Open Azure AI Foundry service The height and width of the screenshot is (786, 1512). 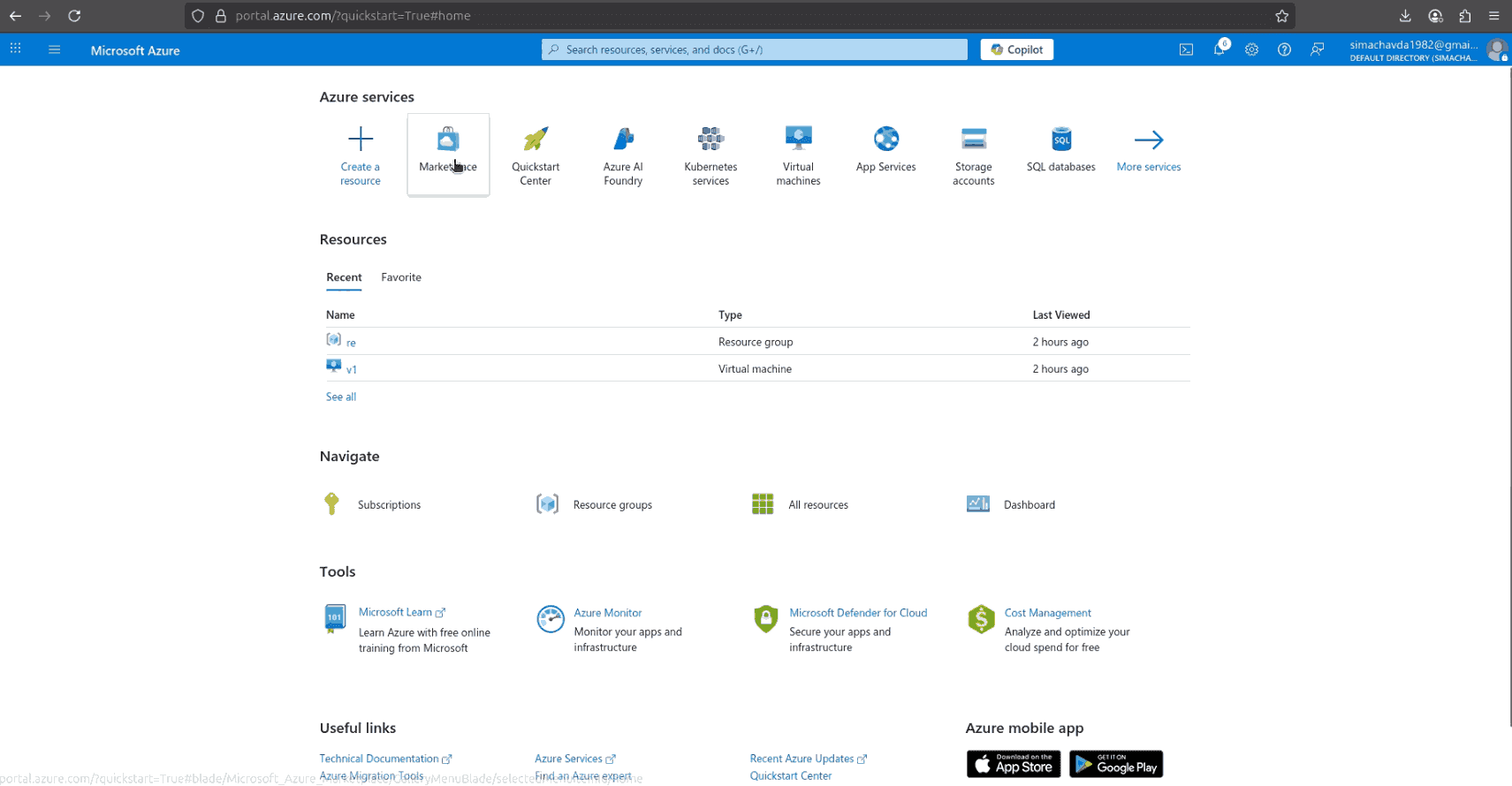point(623,155)
